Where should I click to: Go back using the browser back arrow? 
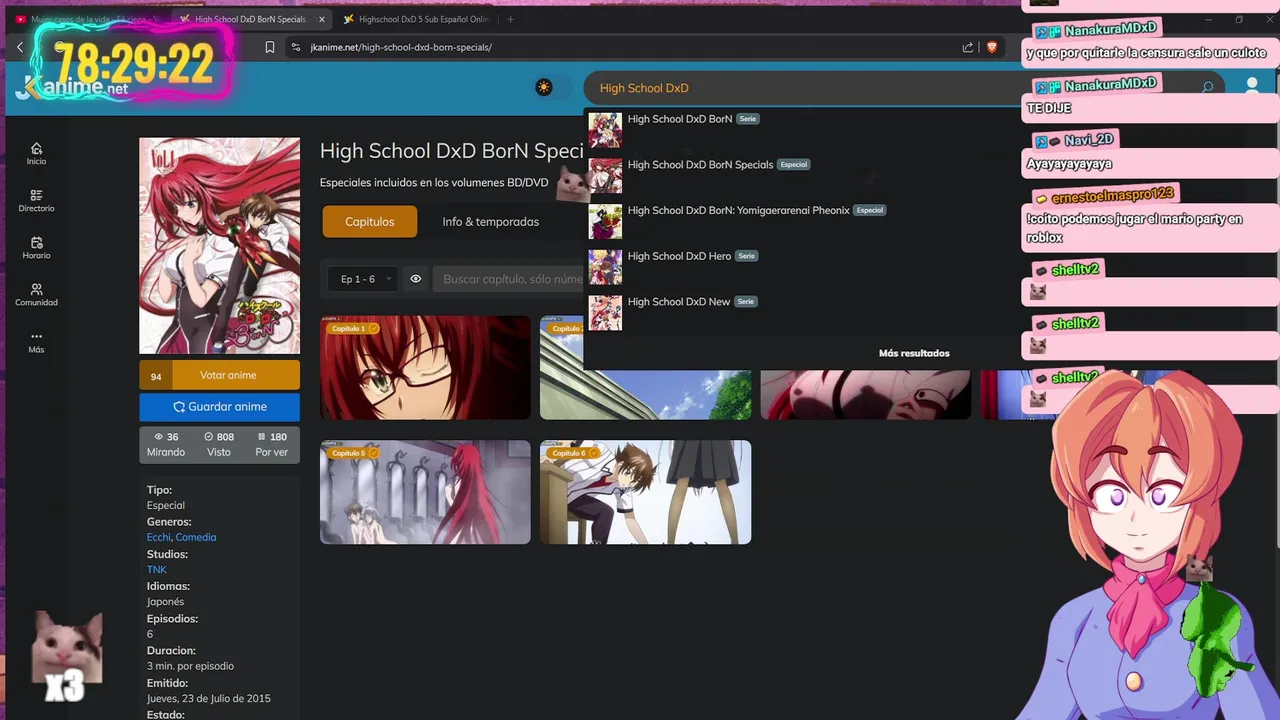tap(20, 47)
